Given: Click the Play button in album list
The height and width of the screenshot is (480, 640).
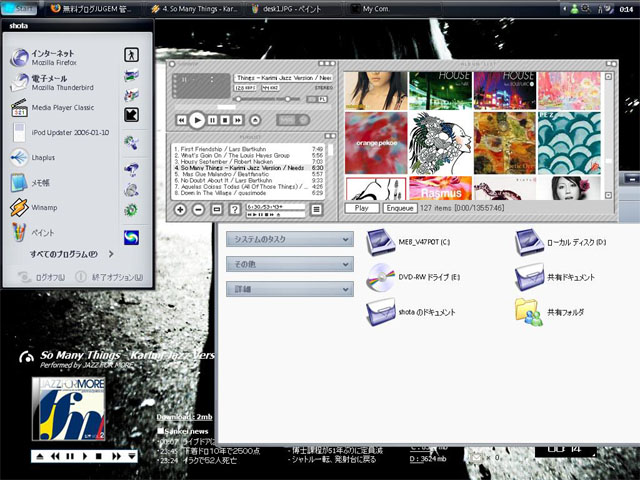Looking at the screenshot, I should [x=362, y=208].
